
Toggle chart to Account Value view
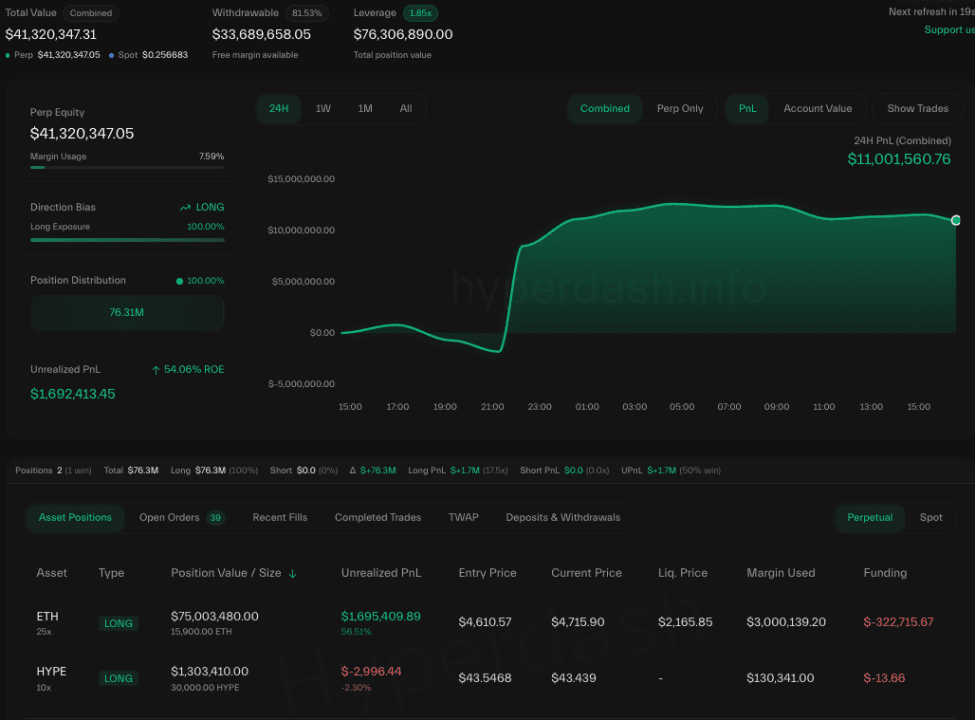point(817,109)
